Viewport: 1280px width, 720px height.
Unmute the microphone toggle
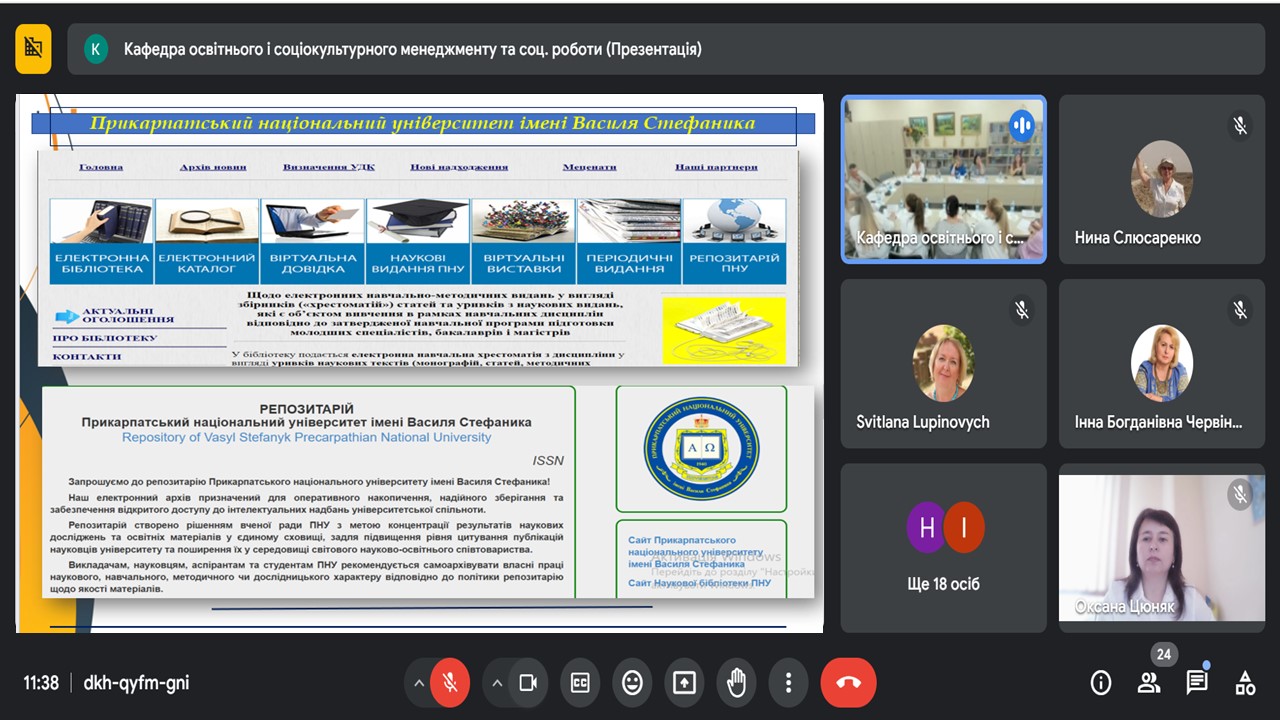(x=450, y=683)
